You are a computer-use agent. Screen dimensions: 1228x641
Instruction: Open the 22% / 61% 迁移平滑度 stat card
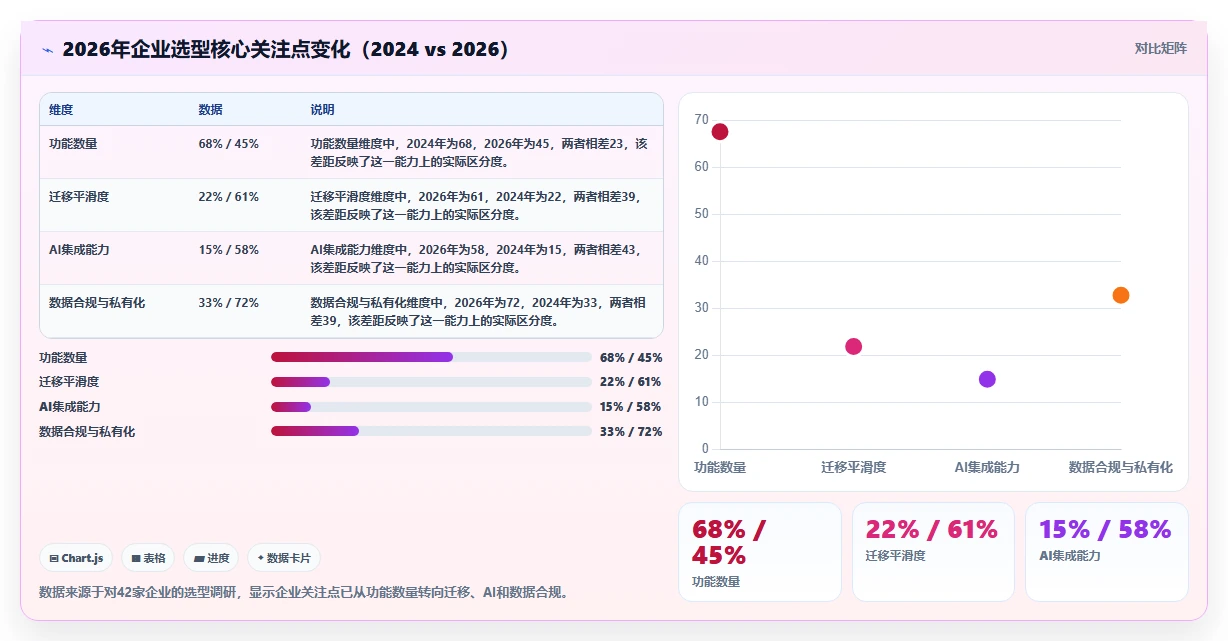933,552
